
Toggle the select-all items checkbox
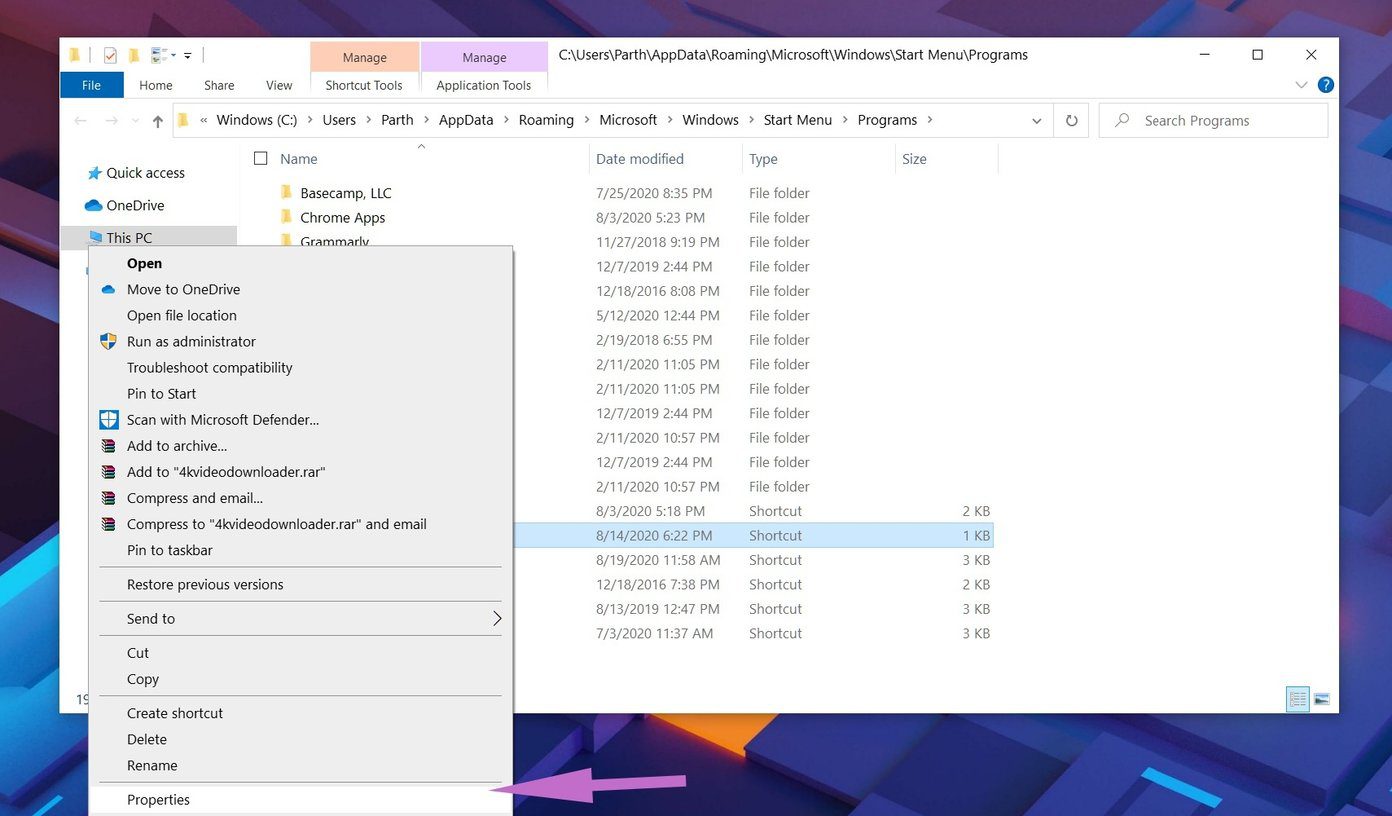tap(261, 158)
